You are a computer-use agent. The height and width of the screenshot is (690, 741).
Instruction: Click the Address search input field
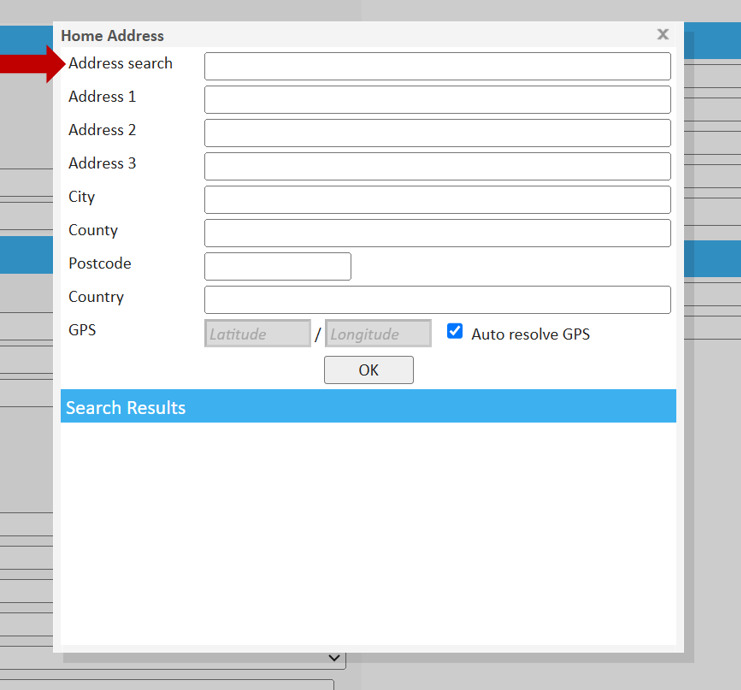pyautogui.click(x=437, y=66)
